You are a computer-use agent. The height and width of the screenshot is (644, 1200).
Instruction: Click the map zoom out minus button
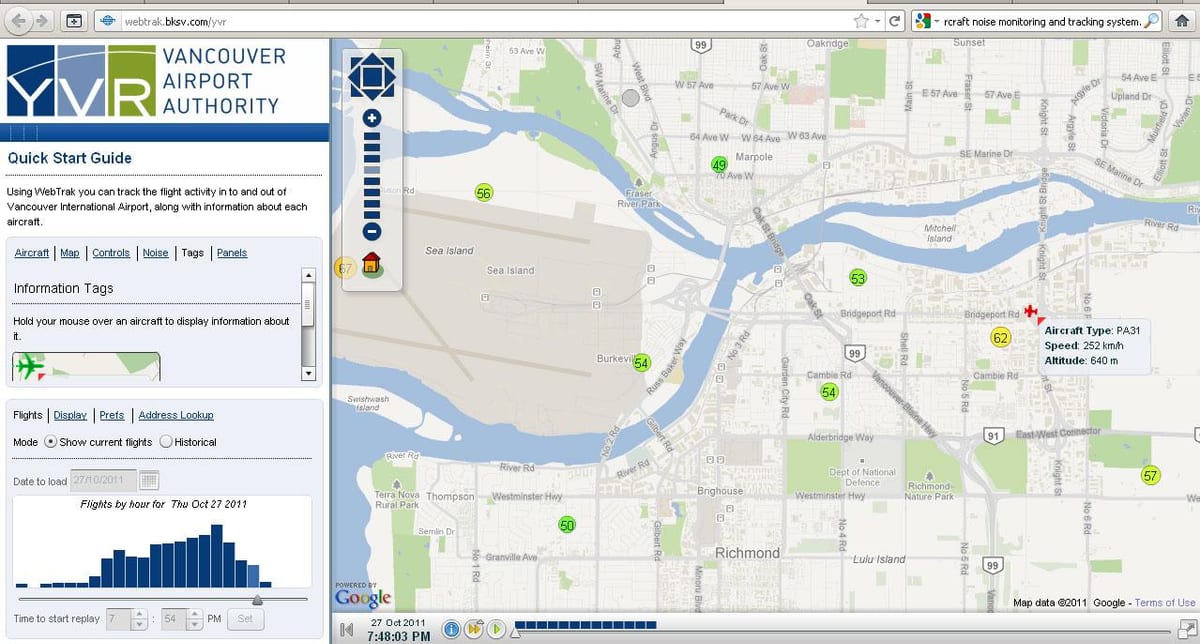(372, 231)
